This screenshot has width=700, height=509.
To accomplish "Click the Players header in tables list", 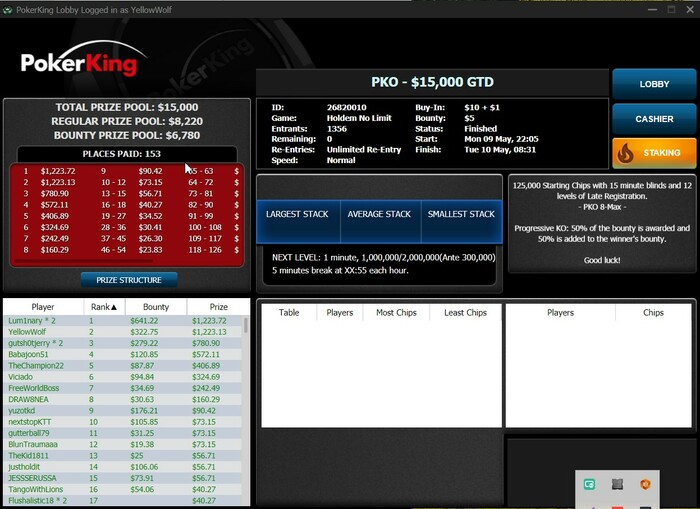I will pyautogui.click(x=339, y=313).
